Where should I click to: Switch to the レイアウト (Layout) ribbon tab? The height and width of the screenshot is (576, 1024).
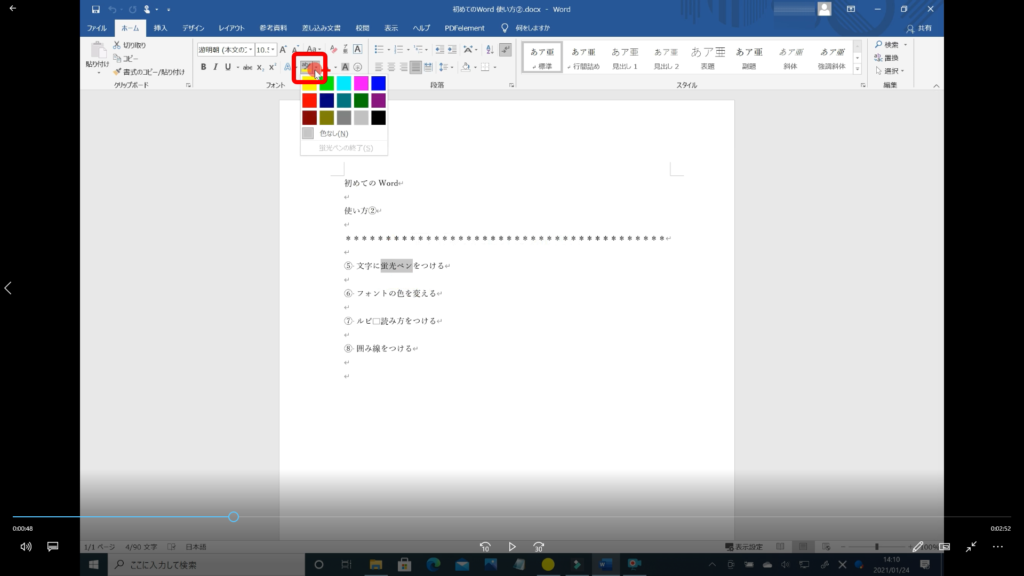click(231, 28)
